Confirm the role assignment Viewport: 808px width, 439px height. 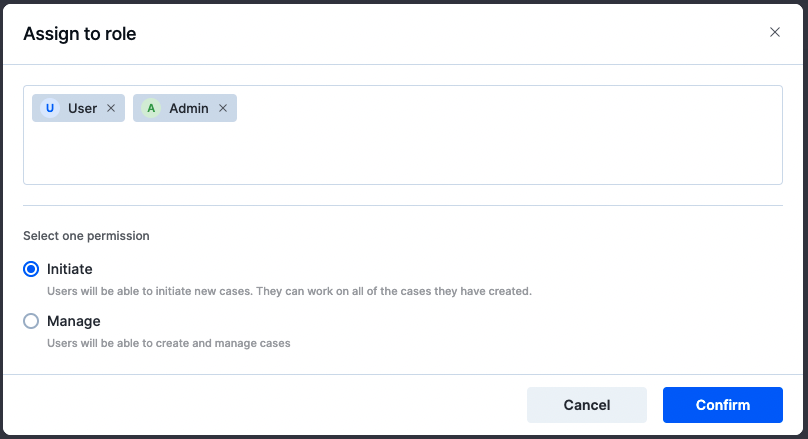pyautogui.click(x=723, y=405)
